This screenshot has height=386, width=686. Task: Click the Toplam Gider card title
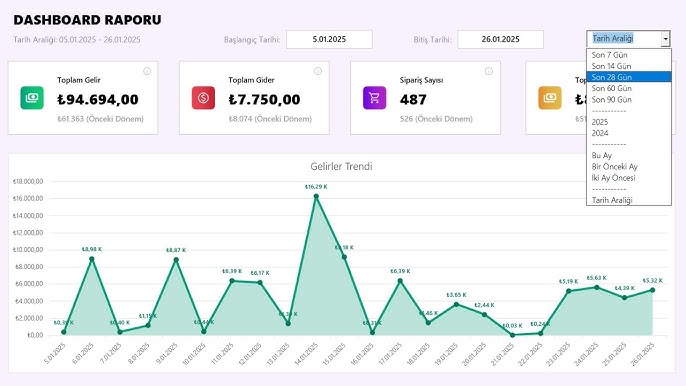[252, 80]
